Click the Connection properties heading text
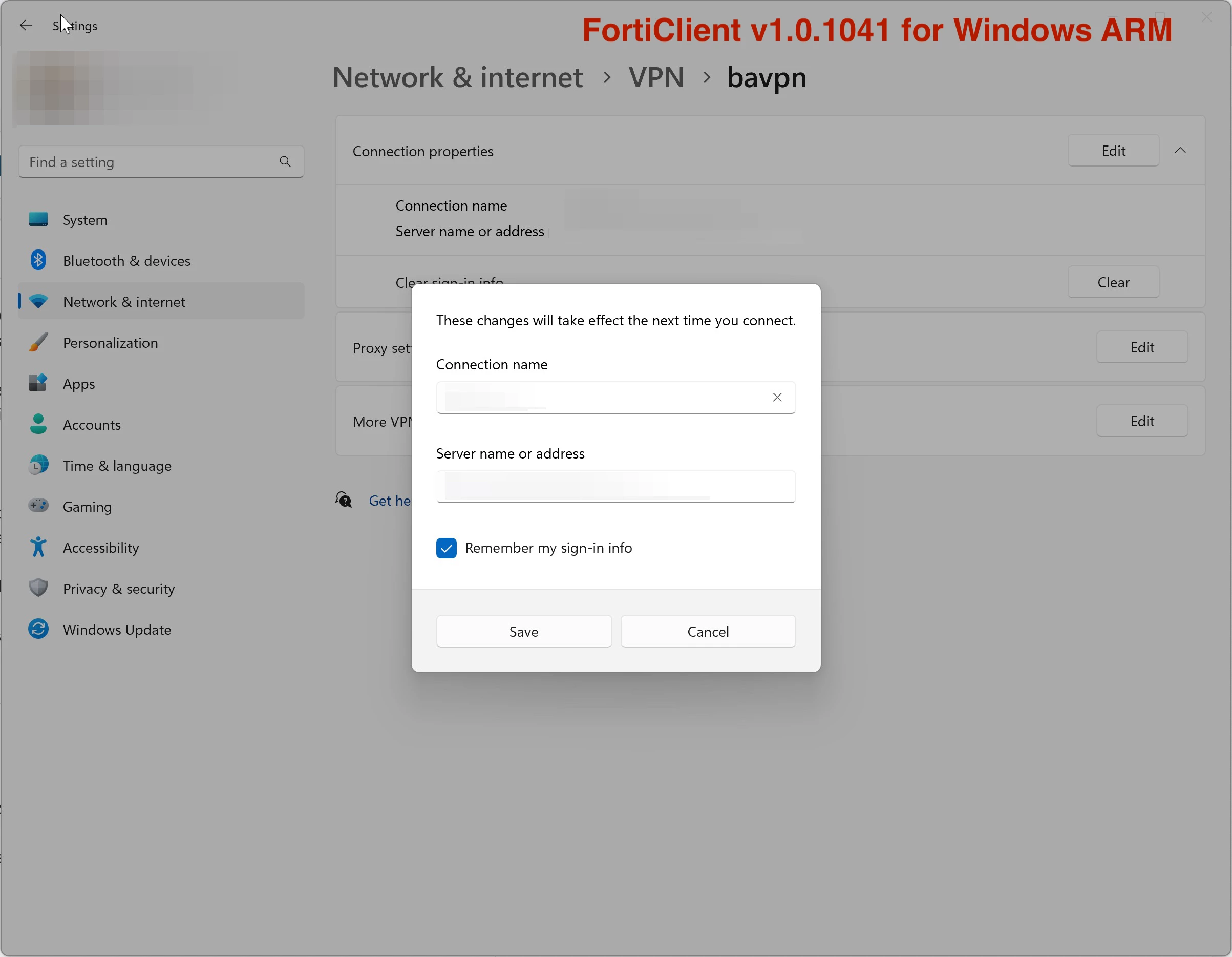 [423, 151]
